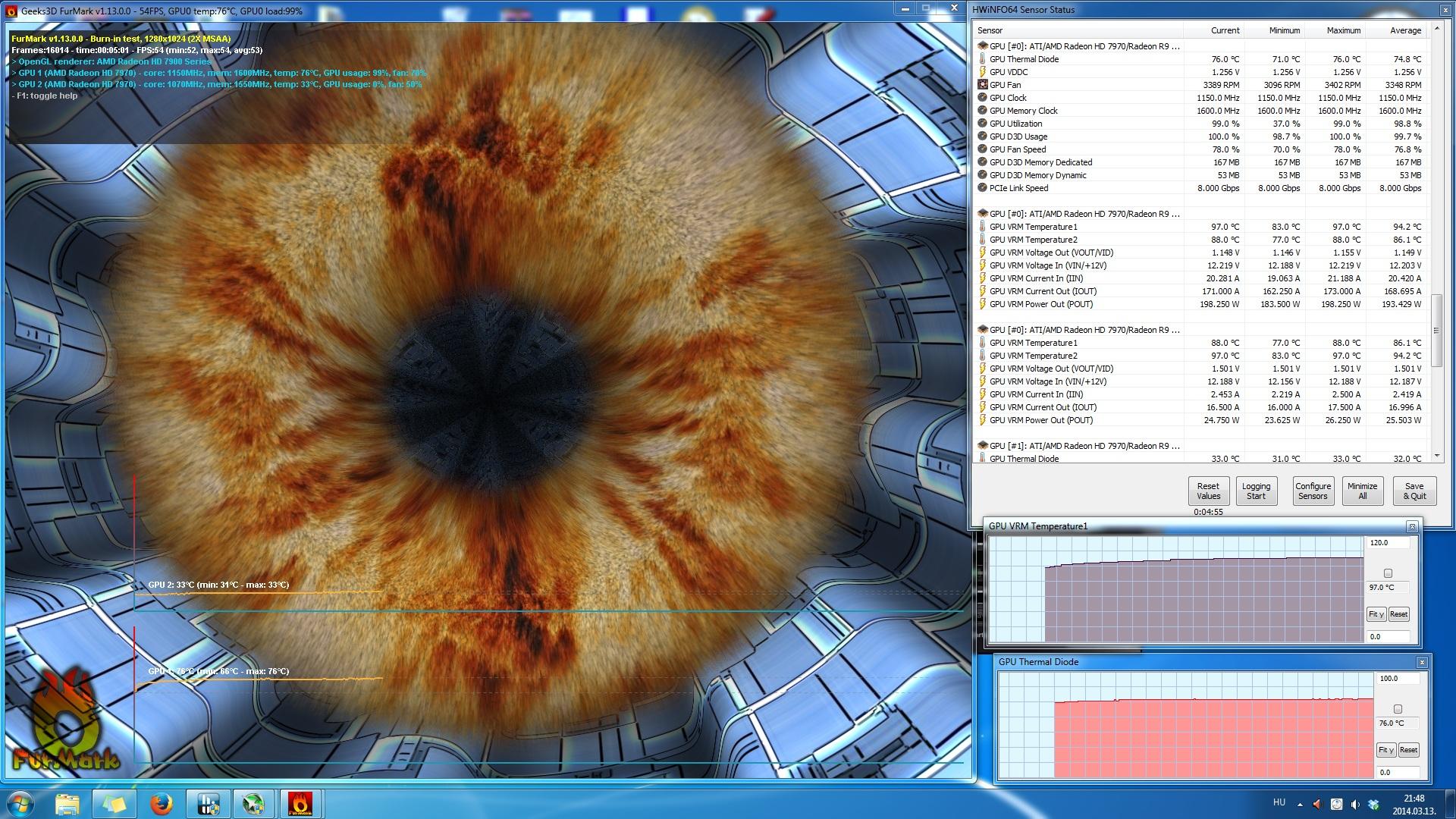Click the yellow notes icon on the taskbar
This screenshot has height=819, width=1456.
click(114, 804)
